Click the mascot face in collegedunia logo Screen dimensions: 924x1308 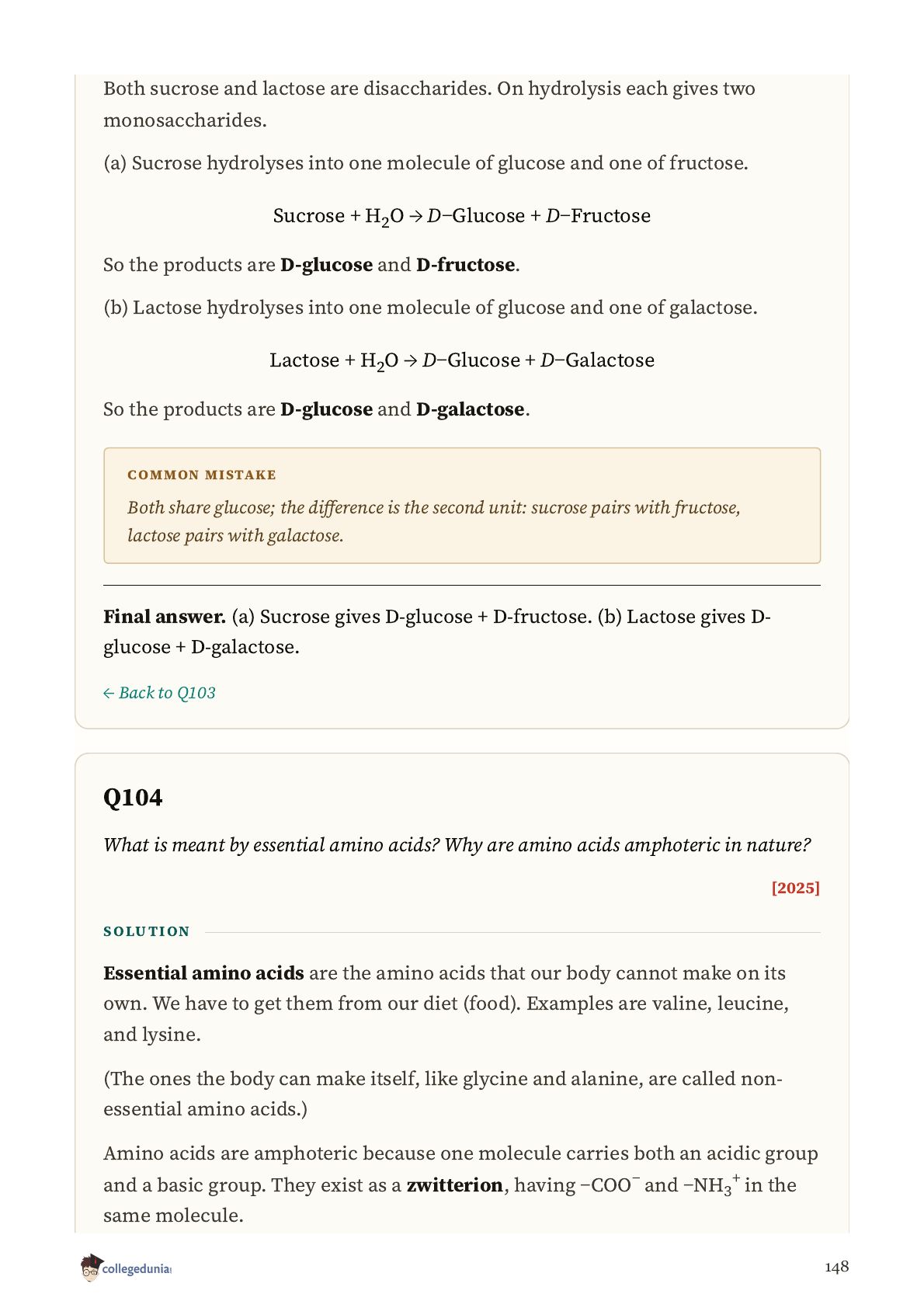tap(91, 1268)
